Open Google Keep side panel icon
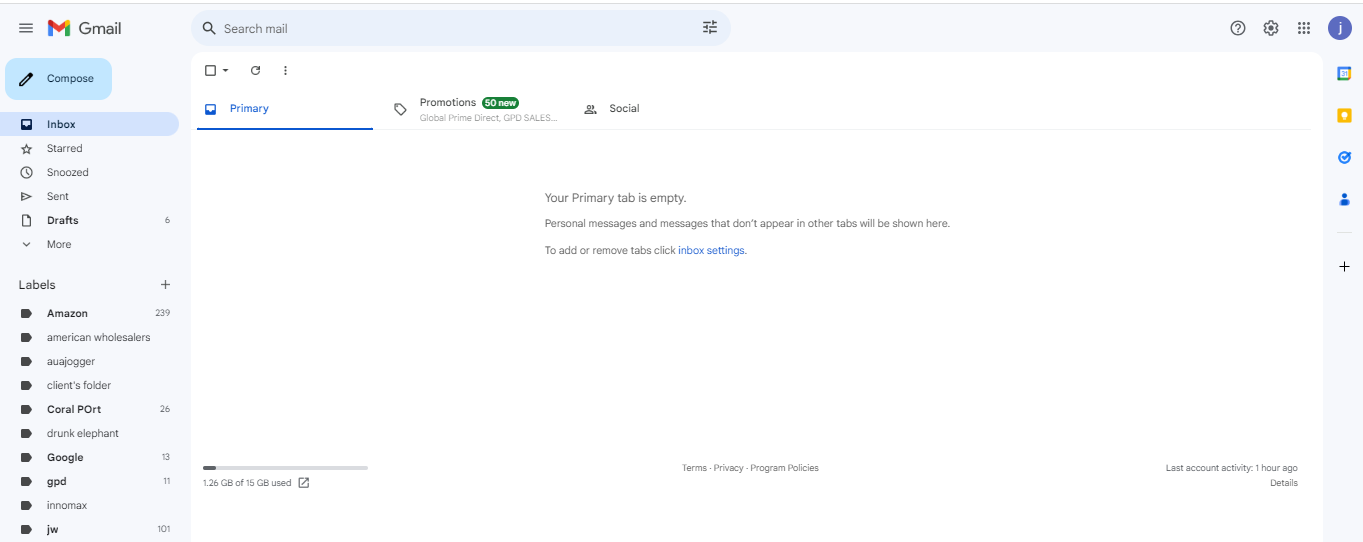The width and height of the screenshot is (1363, 542). (1344, 115)
